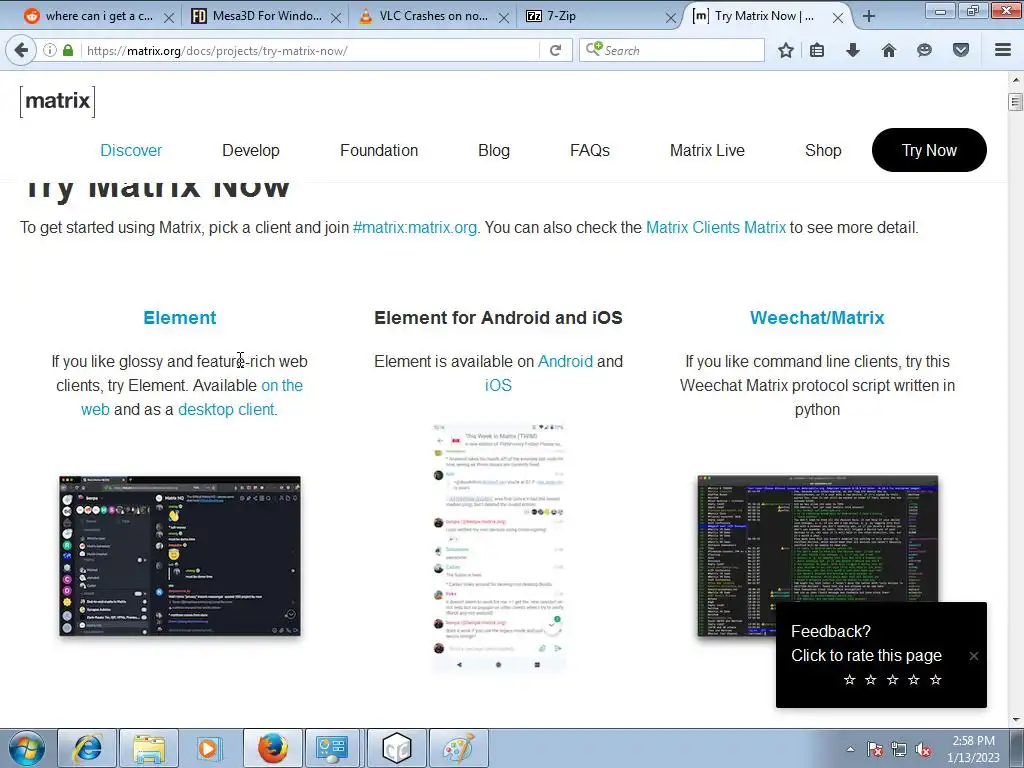Click the page scrollbar up arrow
The image size is (1024, 768).
click(1016, 80)
